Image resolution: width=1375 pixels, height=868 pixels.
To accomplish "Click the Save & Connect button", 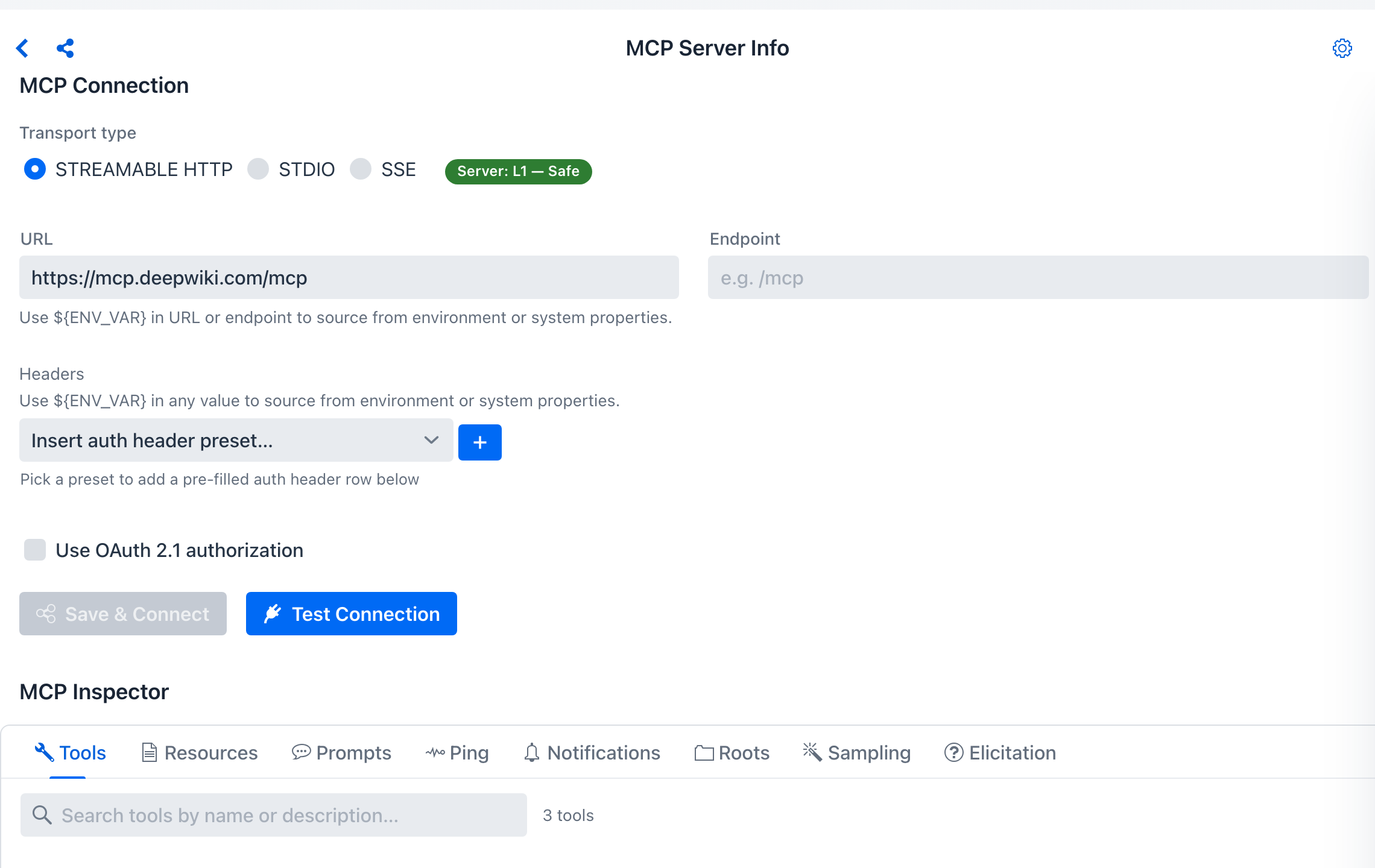I will click(x=123, y=614).
